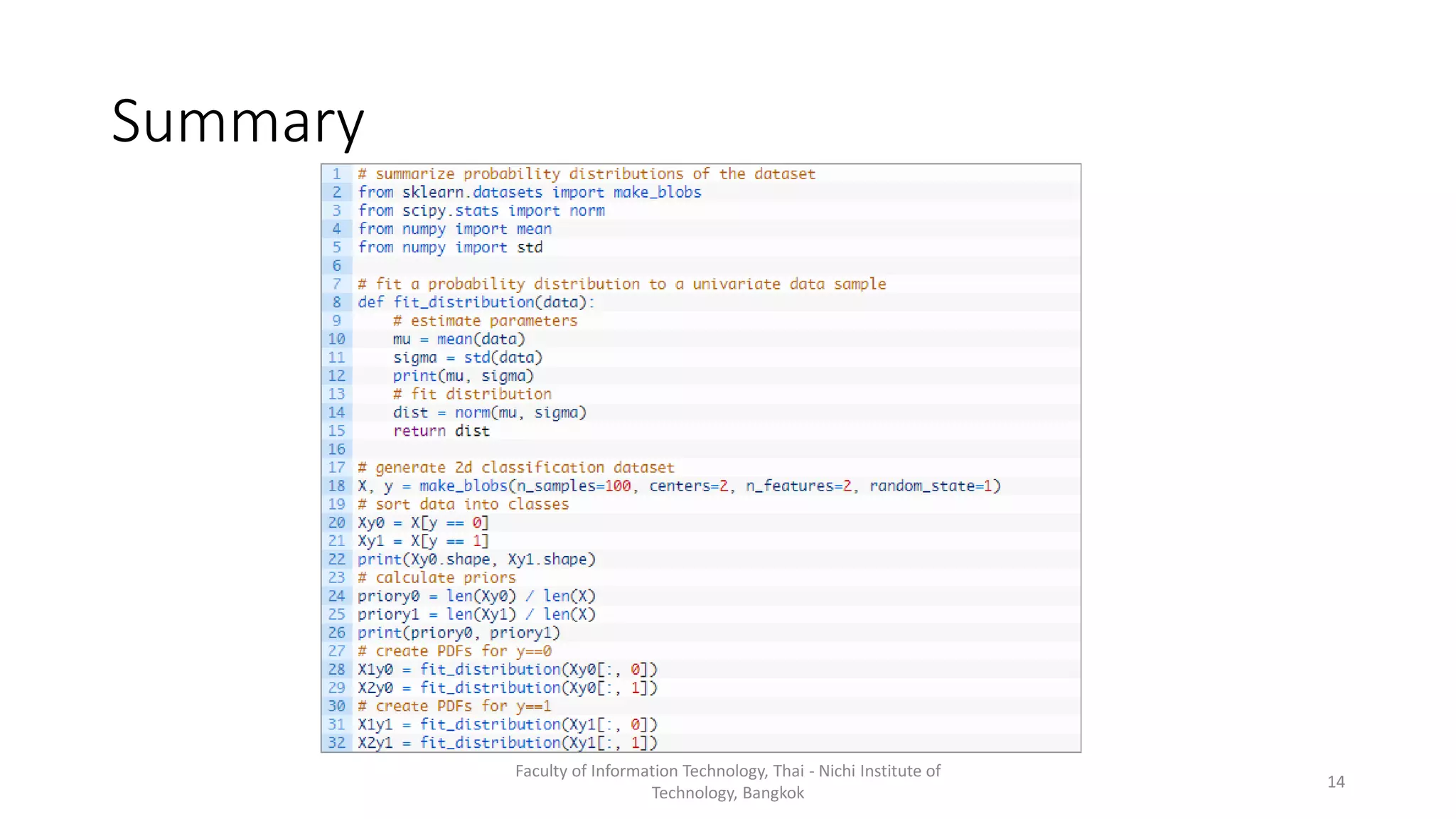Click the line 'priory1 = len(Xy1) / len(X)'
1456x819 pixels.
[x=476, y=614]
